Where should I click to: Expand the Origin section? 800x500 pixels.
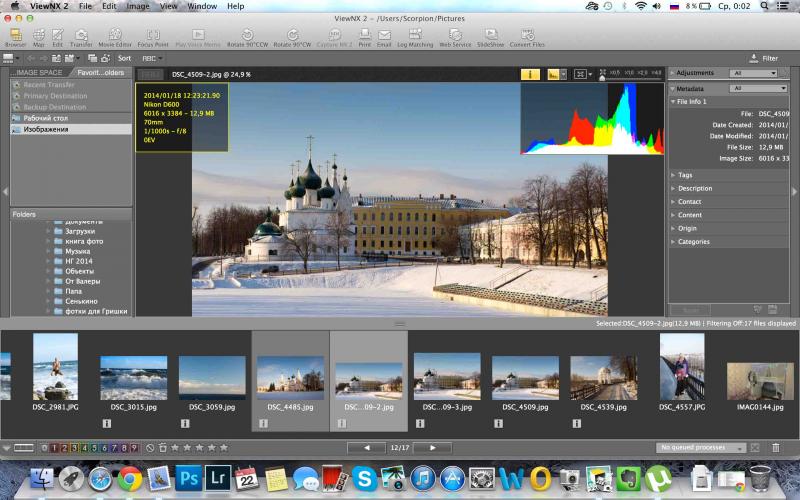pos(673,228)
